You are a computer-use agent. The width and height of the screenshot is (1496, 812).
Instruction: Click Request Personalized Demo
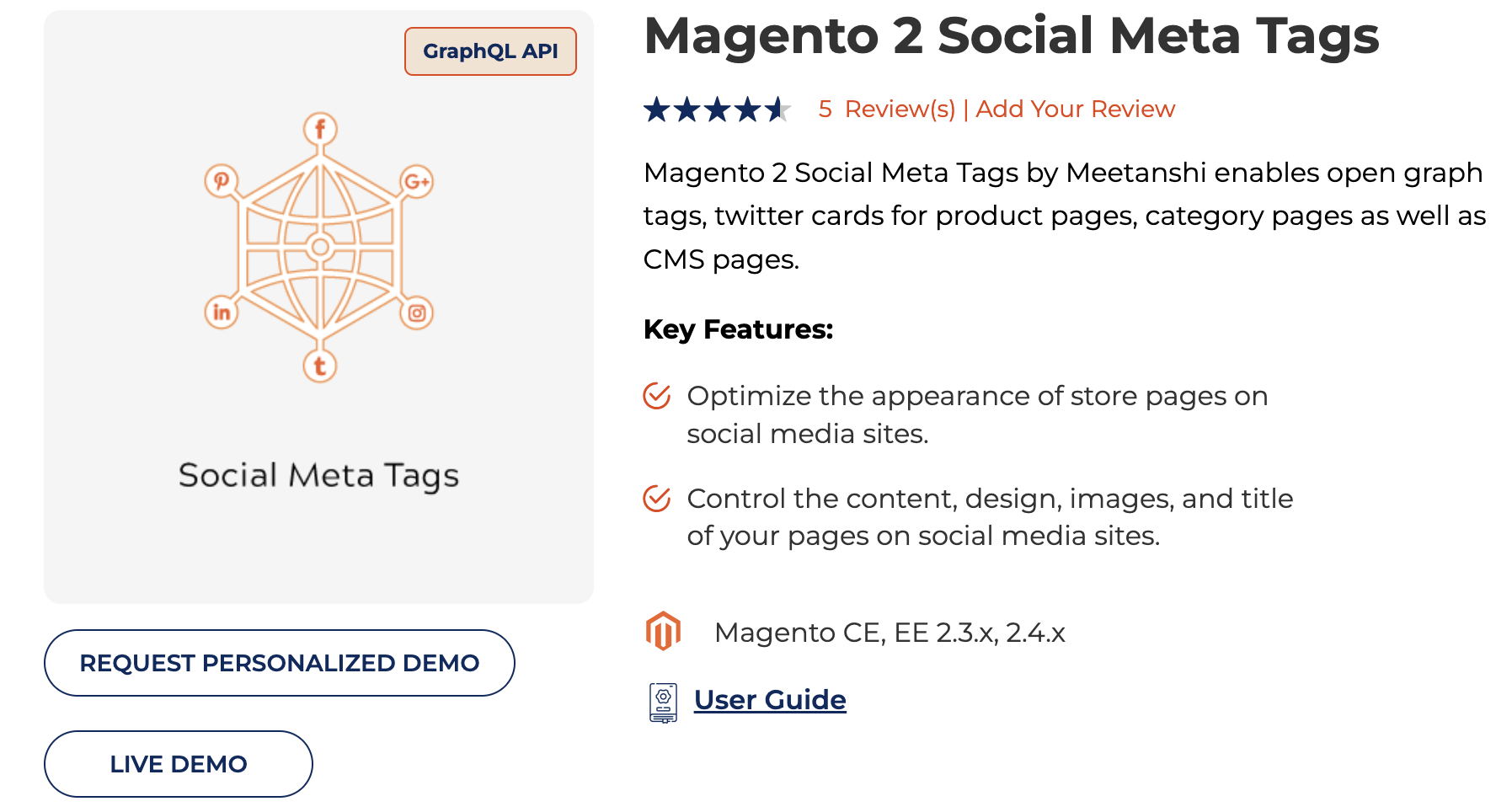coord(279,663)
